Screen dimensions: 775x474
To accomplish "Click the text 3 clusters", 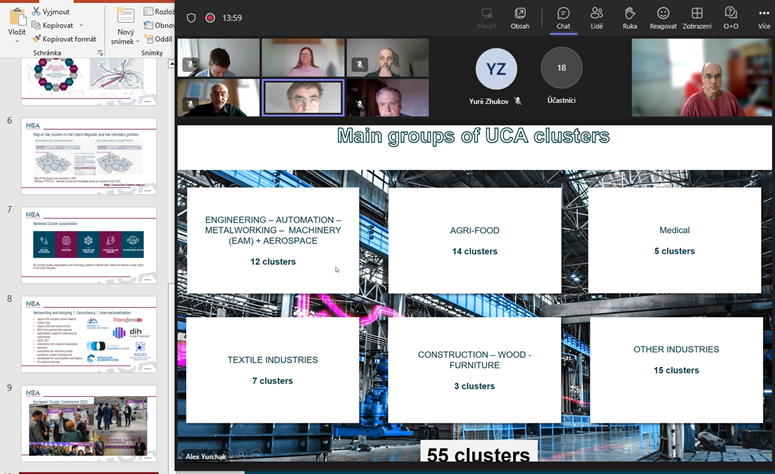I will pyautogui.click(x=474, y=386).
